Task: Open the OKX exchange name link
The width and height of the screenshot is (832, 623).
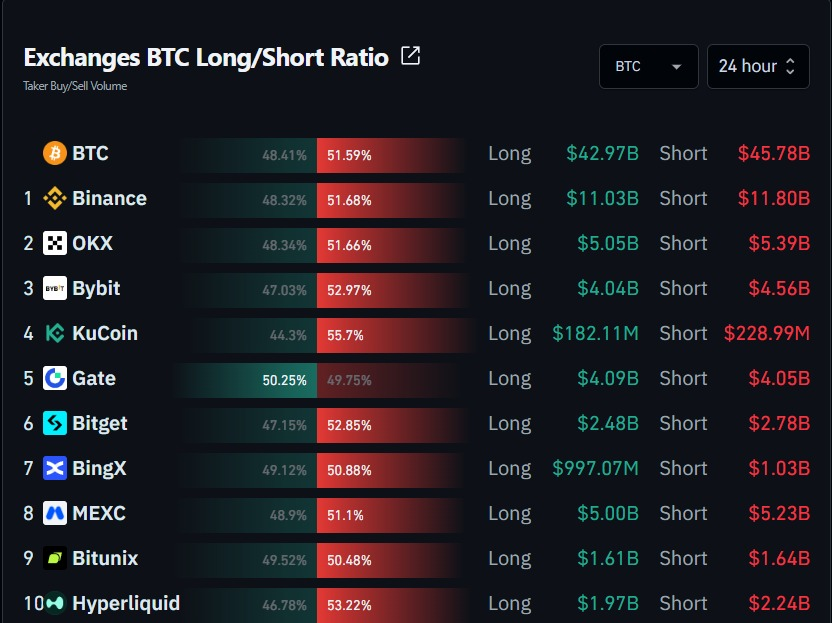Action: tap(92, 244)
